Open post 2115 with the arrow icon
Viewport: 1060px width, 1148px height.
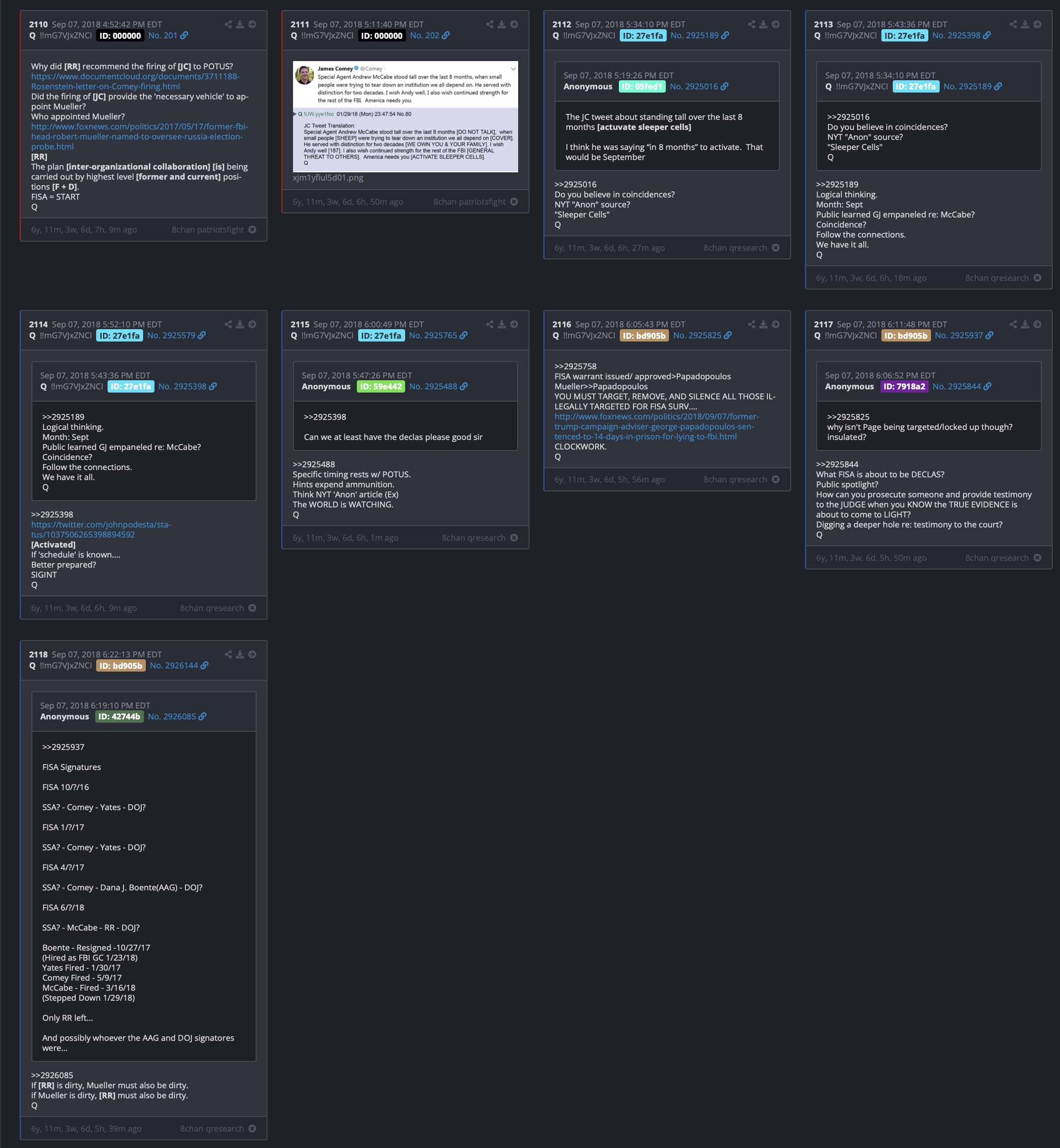coord(514,325)
